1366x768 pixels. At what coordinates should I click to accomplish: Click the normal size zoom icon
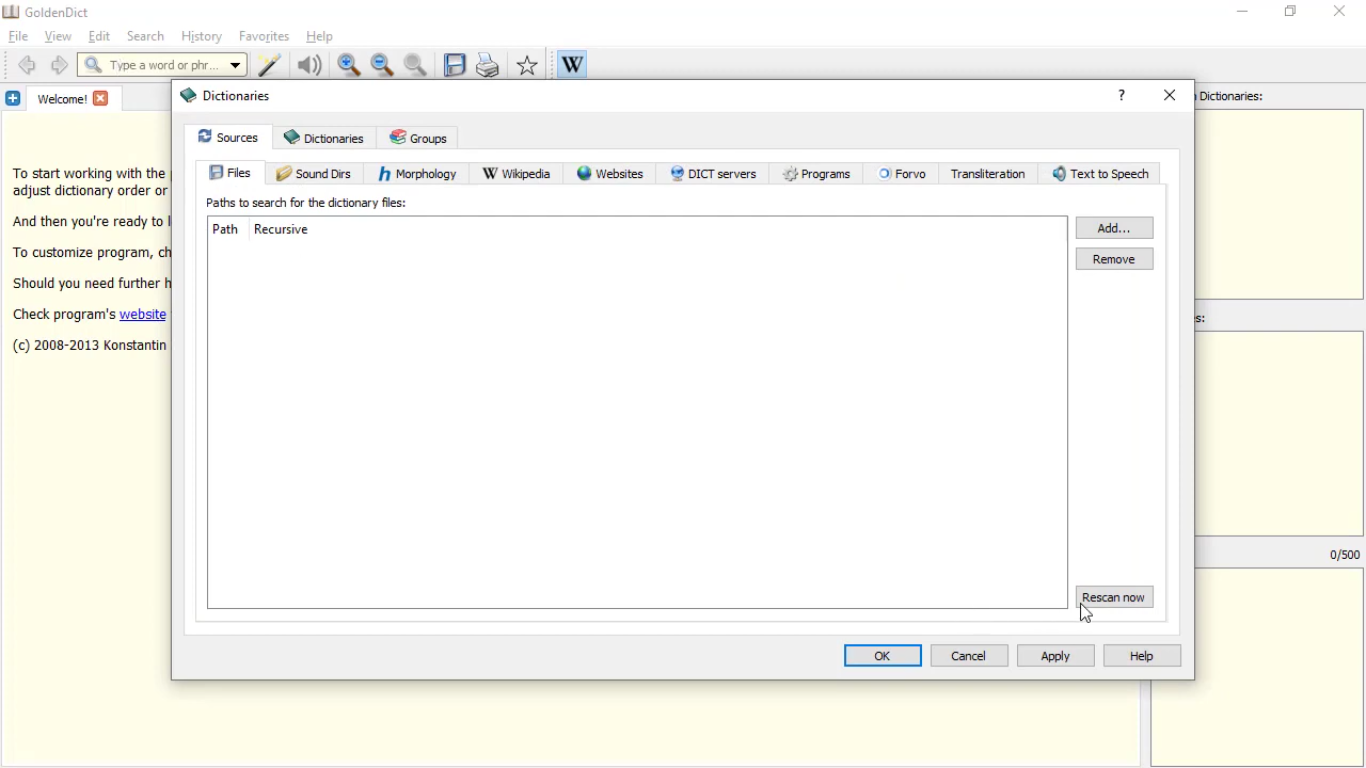pos(416,65)
